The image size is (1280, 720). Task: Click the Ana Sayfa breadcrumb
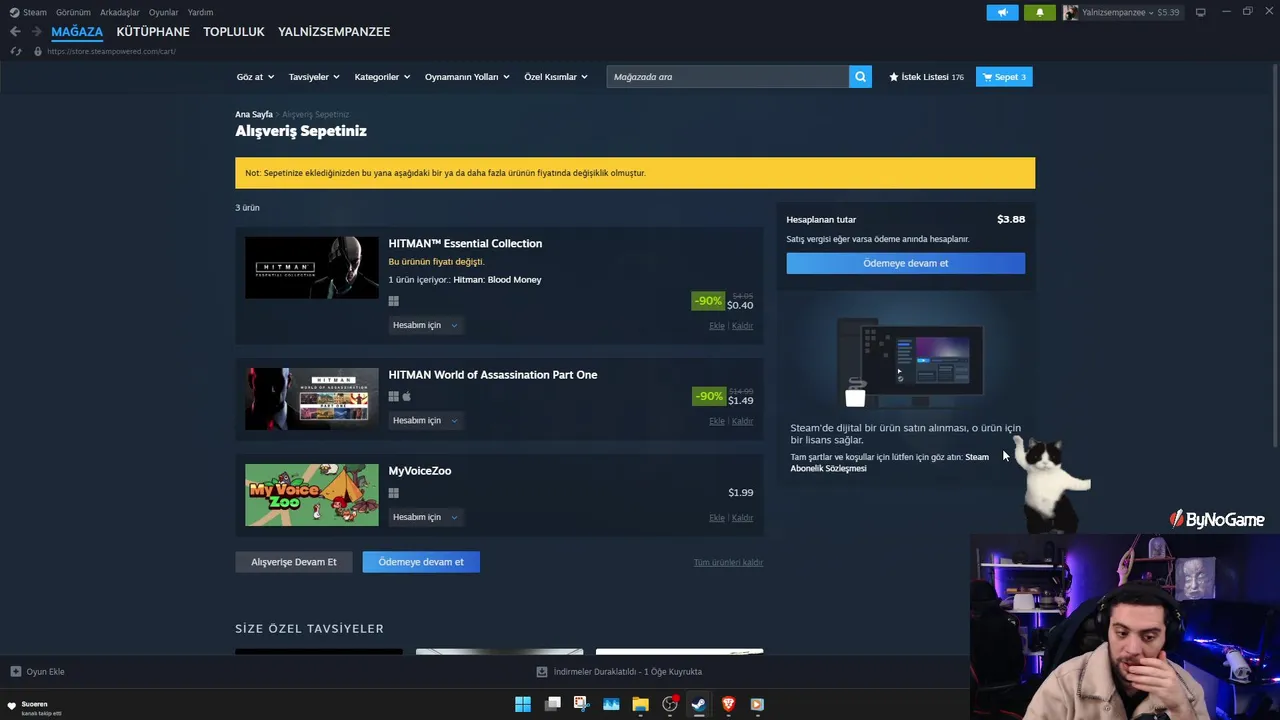click(254, 115)
